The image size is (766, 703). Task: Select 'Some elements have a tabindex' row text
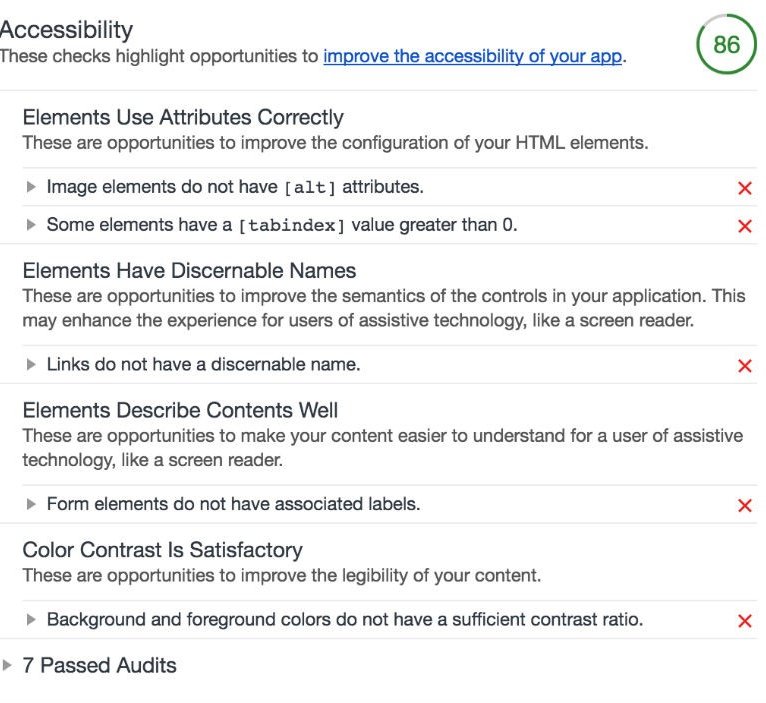(282, 225)
